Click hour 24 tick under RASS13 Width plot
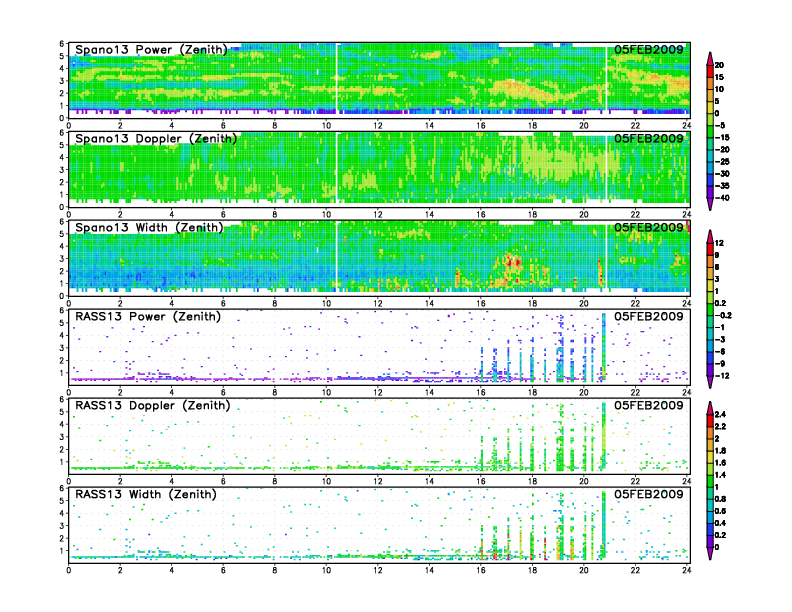 (686, 570)
